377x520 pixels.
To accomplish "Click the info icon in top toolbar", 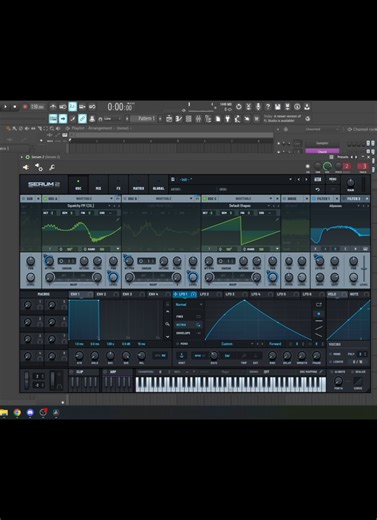I will [297, 107].
